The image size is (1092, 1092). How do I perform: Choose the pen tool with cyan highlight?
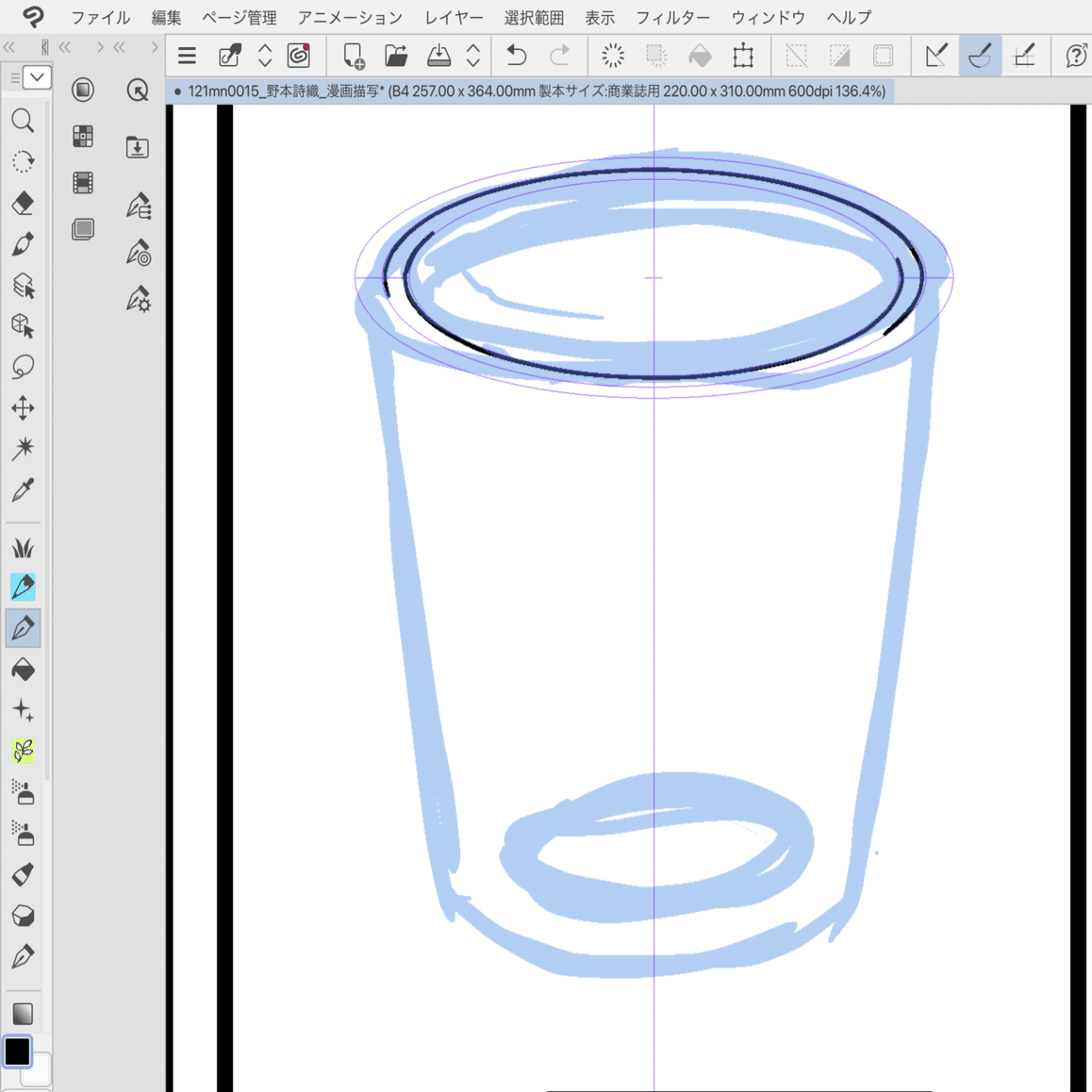pos(23,587)
